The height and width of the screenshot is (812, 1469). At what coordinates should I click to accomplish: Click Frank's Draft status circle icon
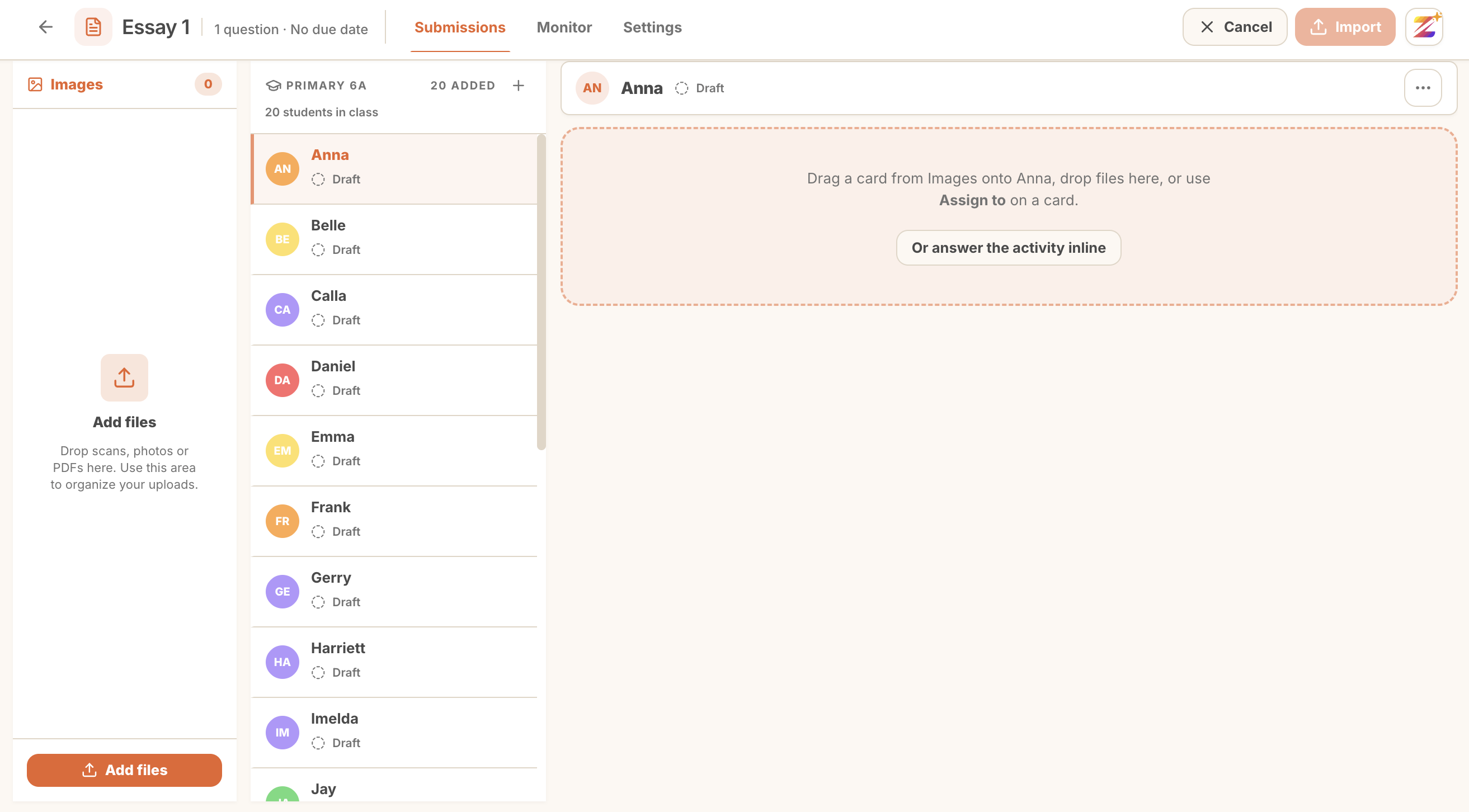[x=318, y=531]
